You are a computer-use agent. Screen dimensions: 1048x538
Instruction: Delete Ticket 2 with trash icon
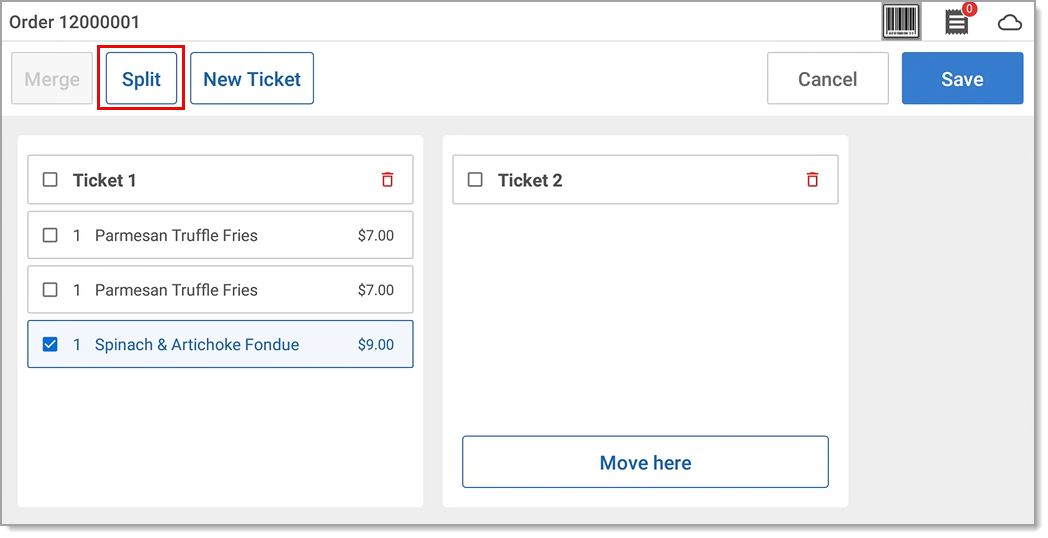812,180
